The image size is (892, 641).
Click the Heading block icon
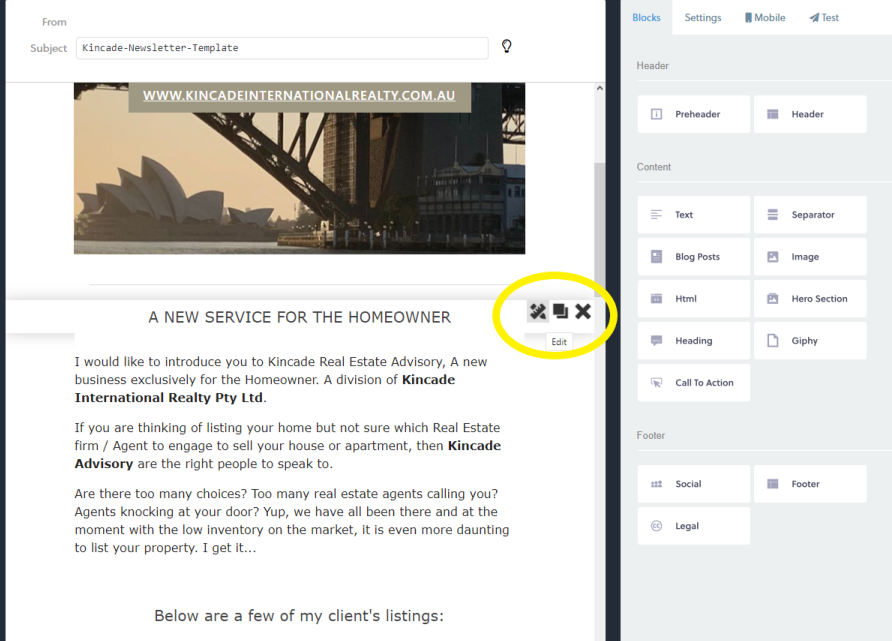point(656,340)
